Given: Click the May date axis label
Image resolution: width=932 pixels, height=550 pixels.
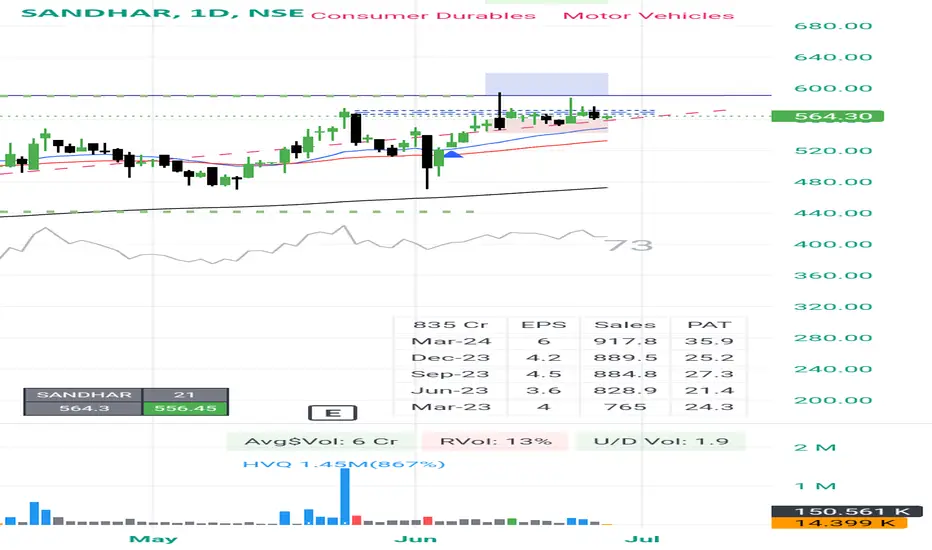Looking at the screenshot, I should coord(153,539).
